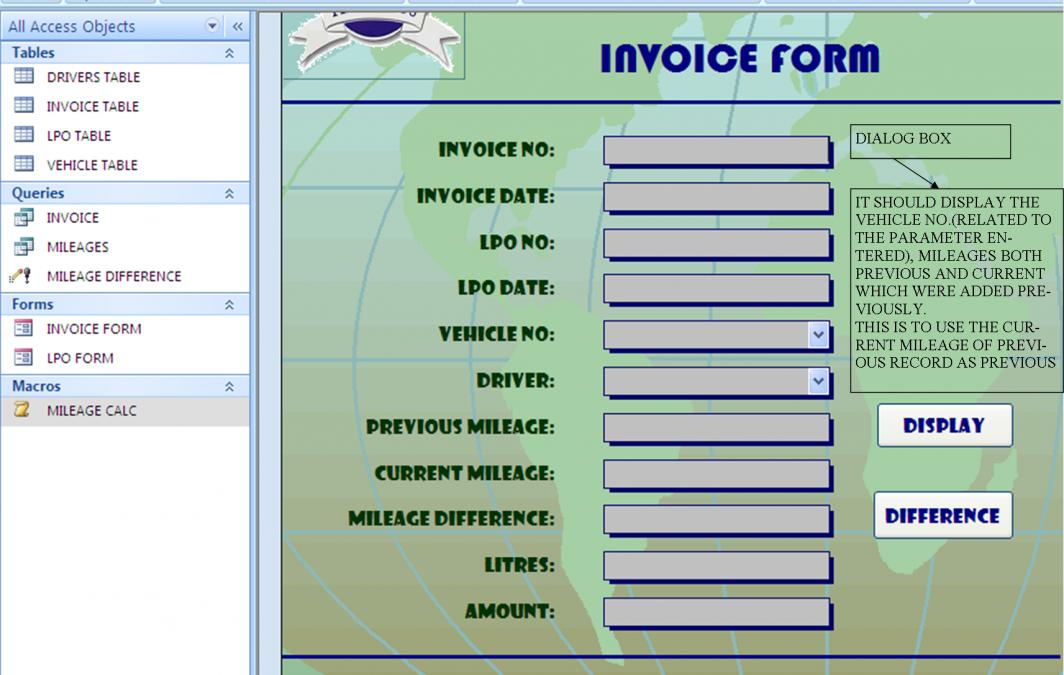Click the INVOICE TABLE table icon

click(24, 105)
